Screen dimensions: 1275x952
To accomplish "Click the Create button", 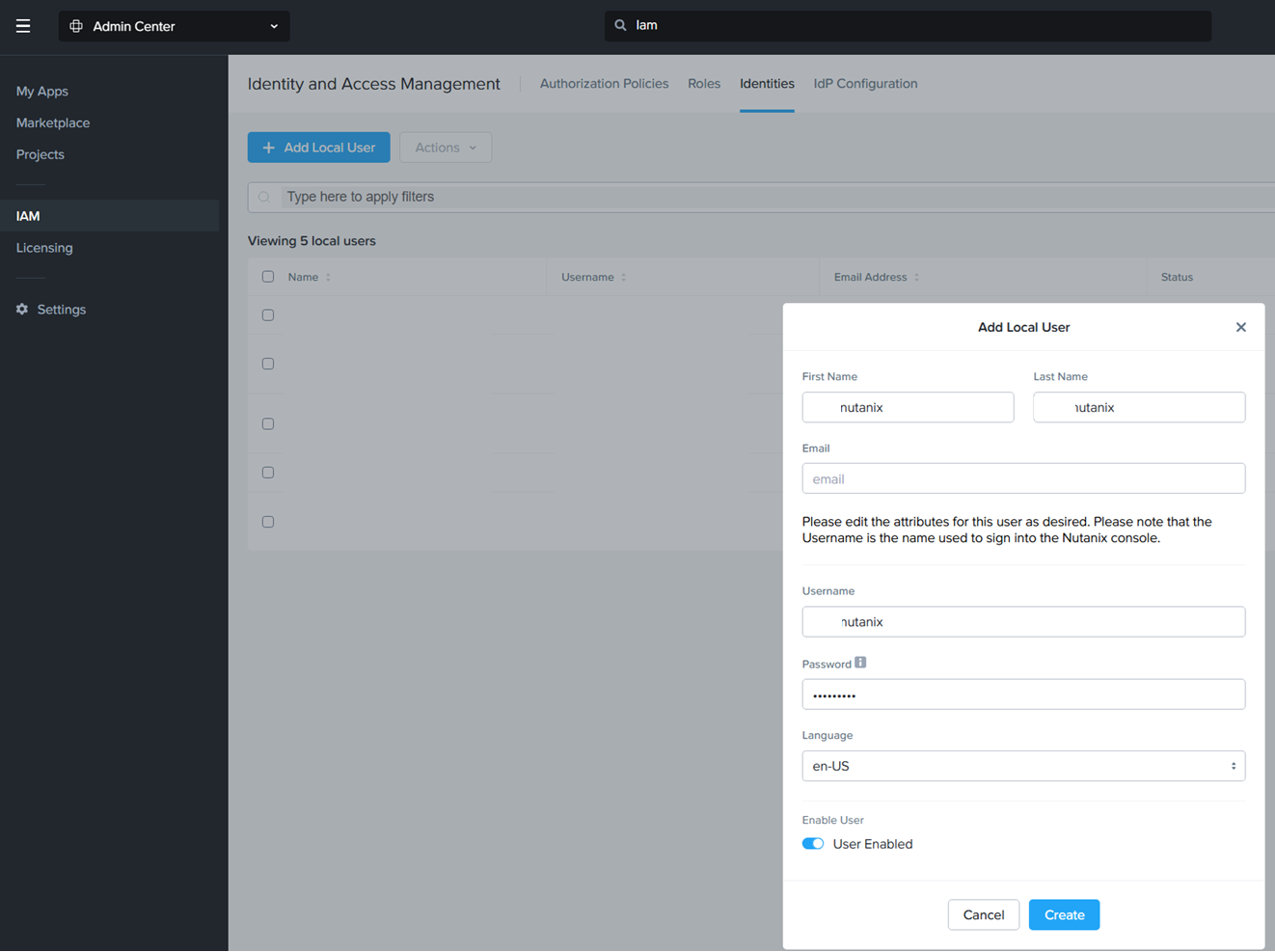I will coord(1063,914).
